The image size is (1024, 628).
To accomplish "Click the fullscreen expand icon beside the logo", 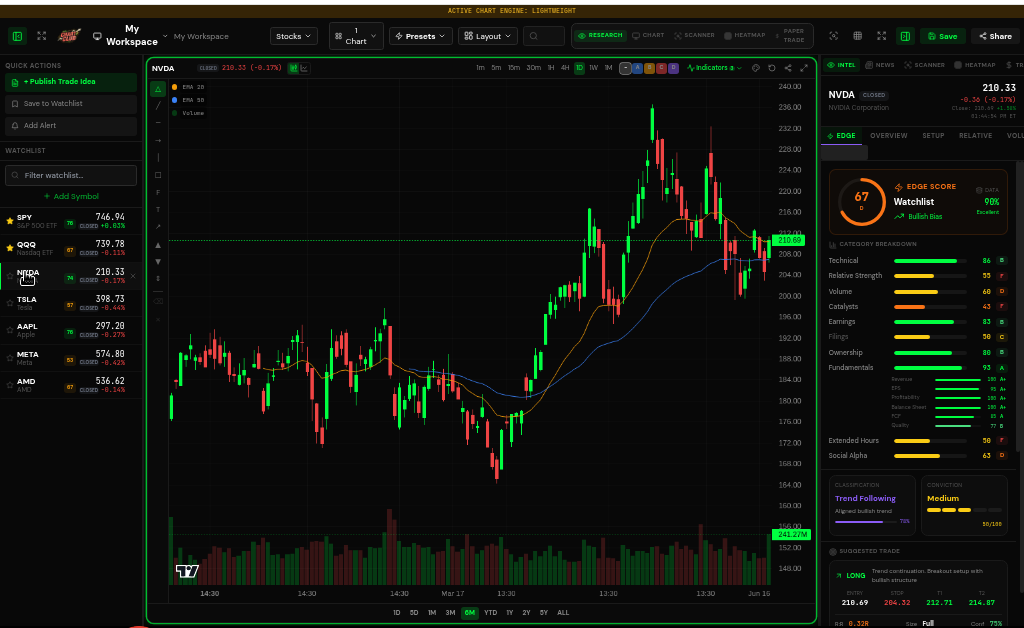I will point(42,37).
